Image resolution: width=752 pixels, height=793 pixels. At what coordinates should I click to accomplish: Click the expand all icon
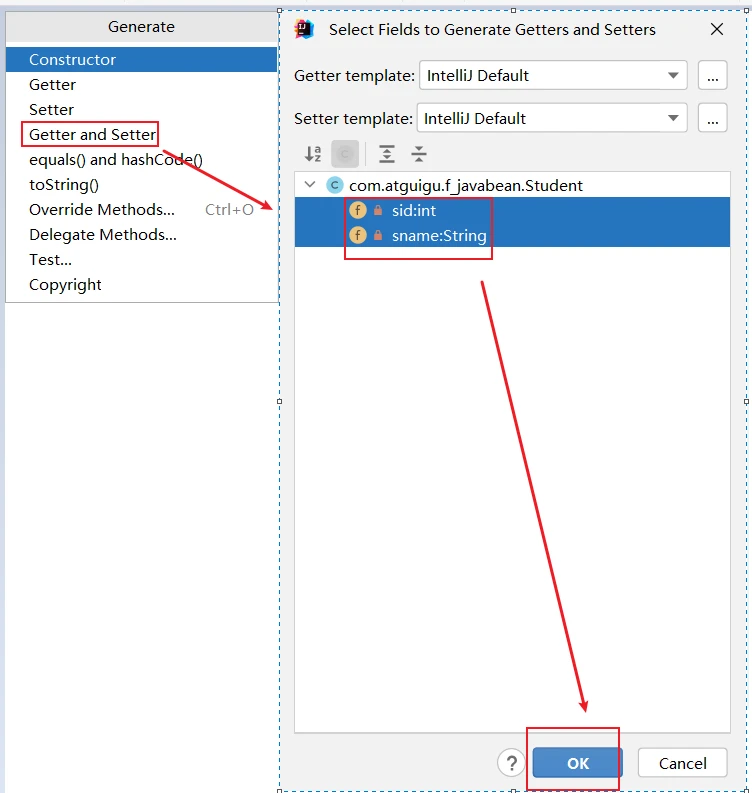point(387,154)
